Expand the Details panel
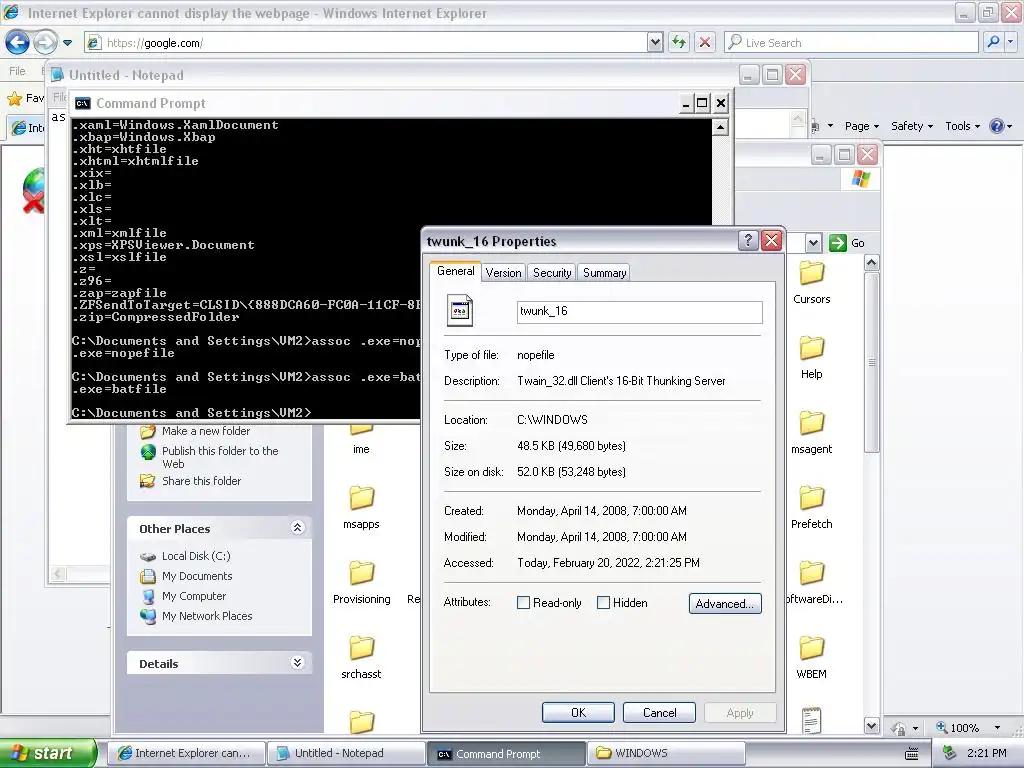The width and height of the screenshot is (1024, 768). pos(297,663)
